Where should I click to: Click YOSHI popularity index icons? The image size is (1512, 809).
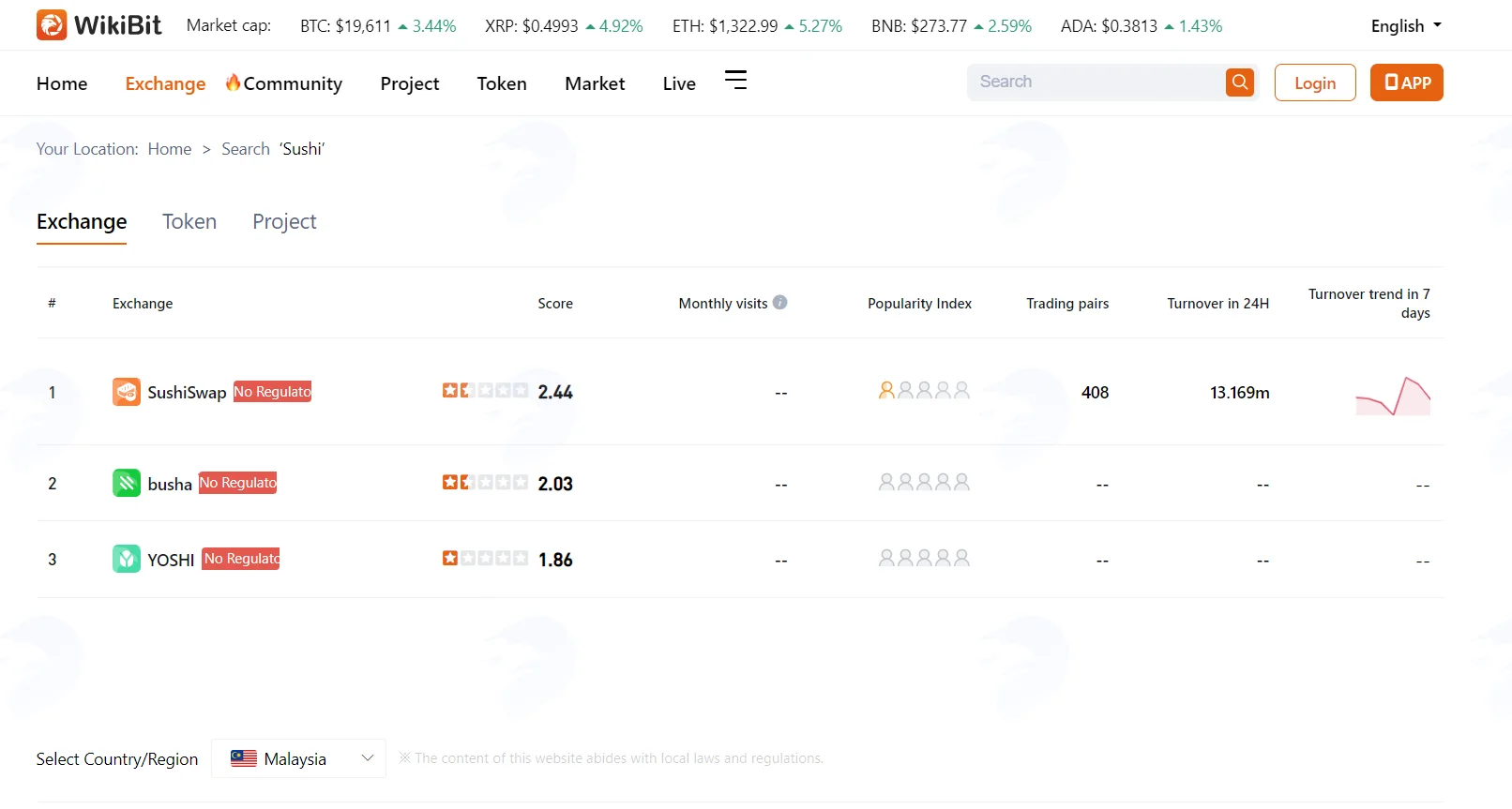924,558
